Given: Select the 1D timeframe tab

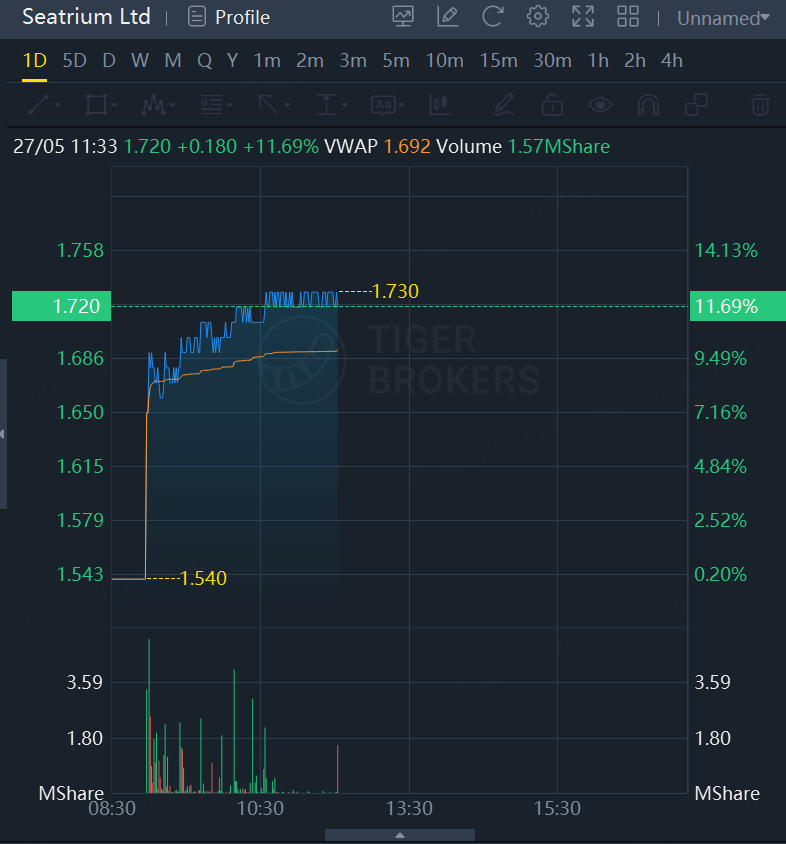Looking at the screenshot, I should coord(34,61).
